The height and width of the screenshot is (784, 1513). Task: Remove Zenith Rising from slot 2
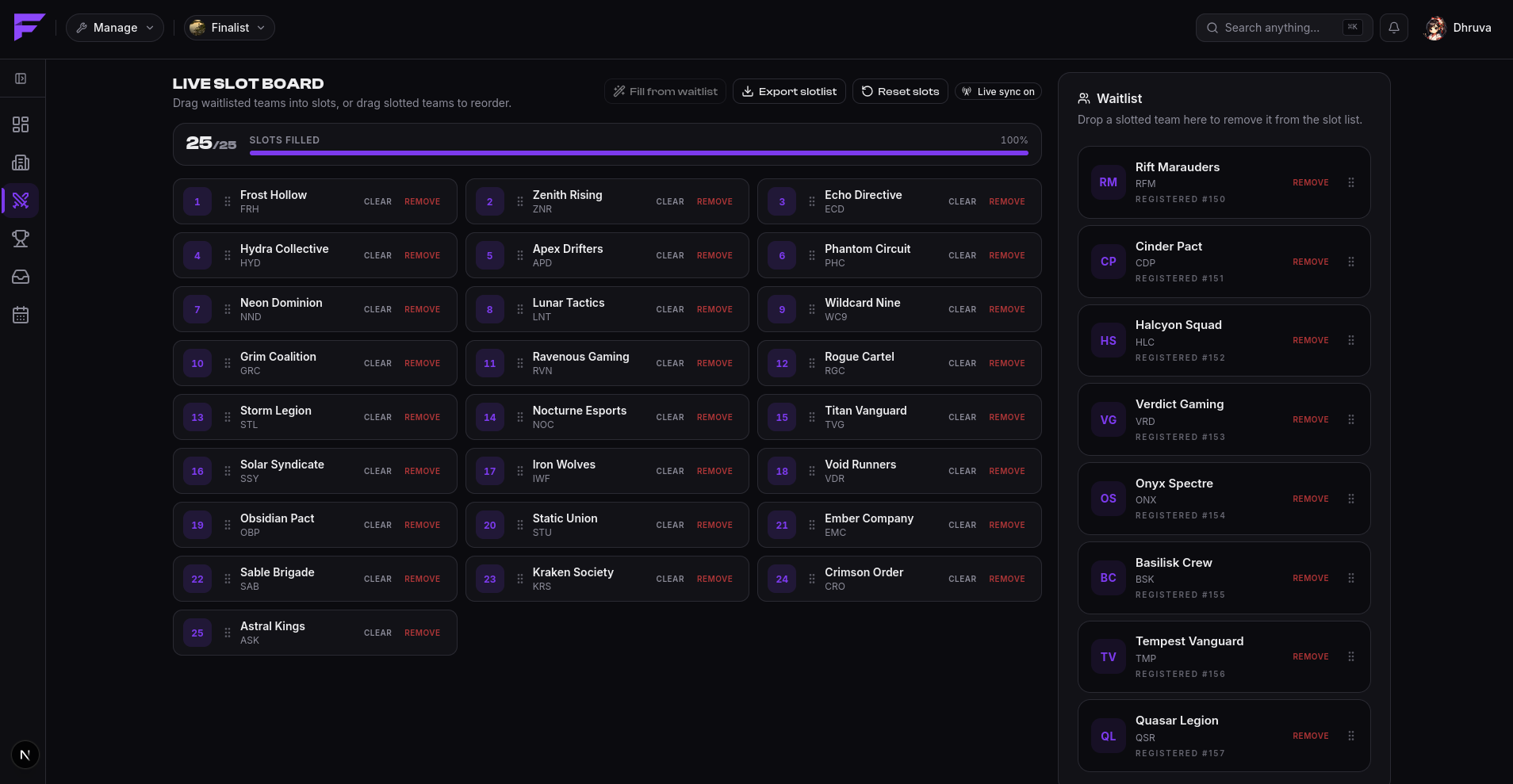tap(714, 201)
